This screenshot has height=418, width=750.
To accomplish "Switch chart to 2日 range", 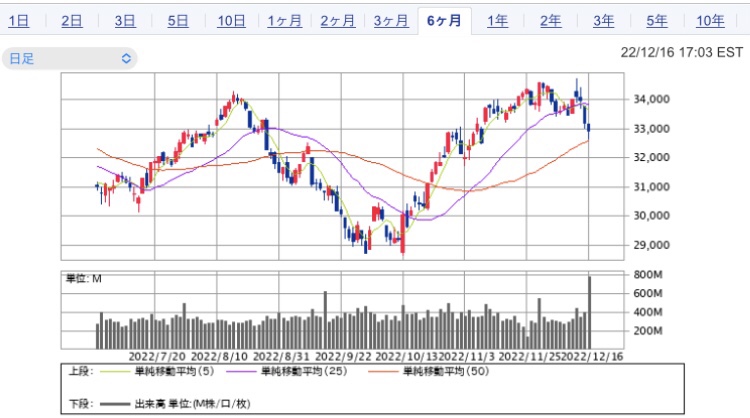I will pyautogui.click(x=72, y=21).
